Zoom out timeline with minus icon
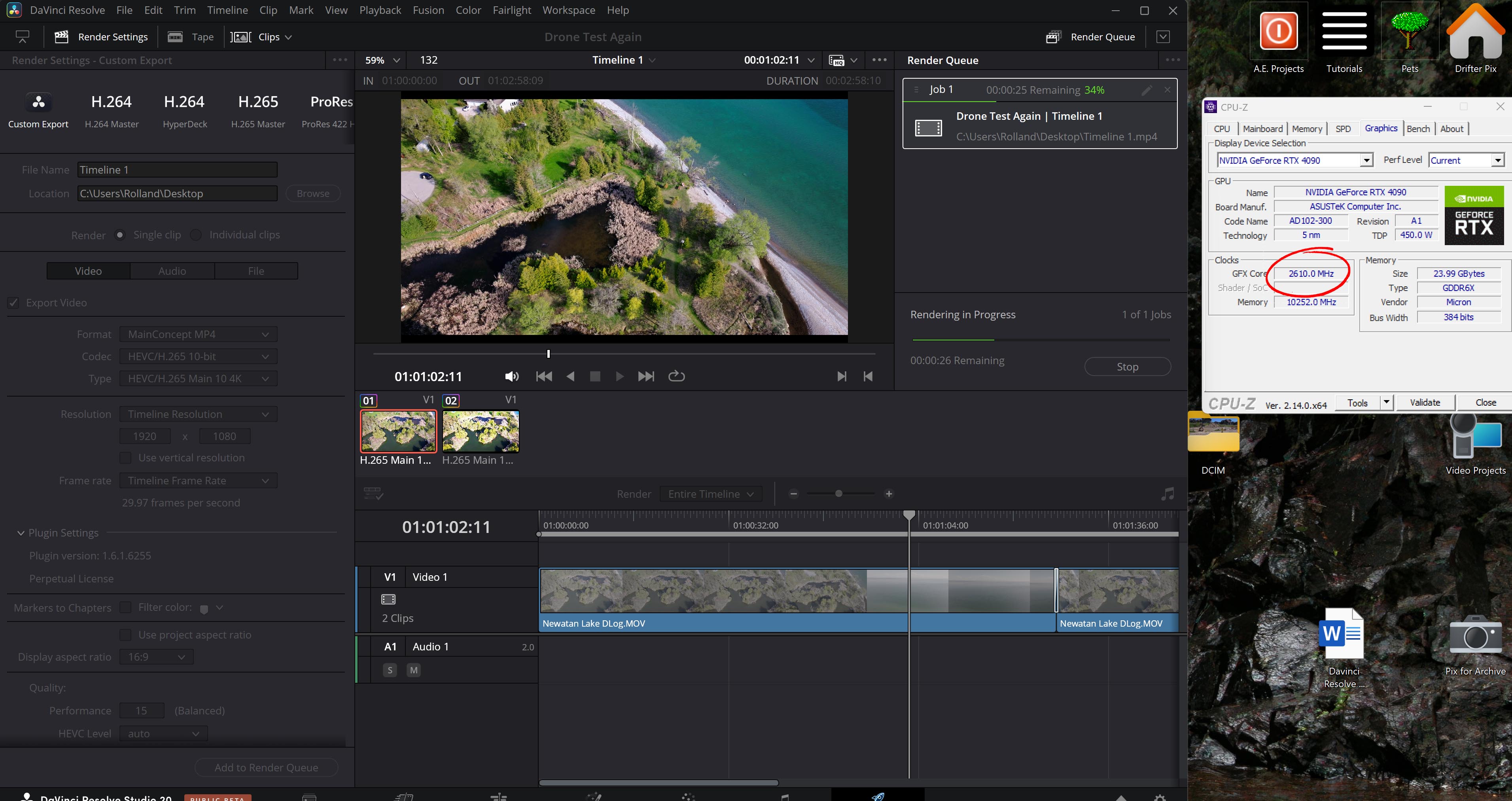Image resolution: width=1512 pixels, height=801 pixels. [x=793, y=494]
